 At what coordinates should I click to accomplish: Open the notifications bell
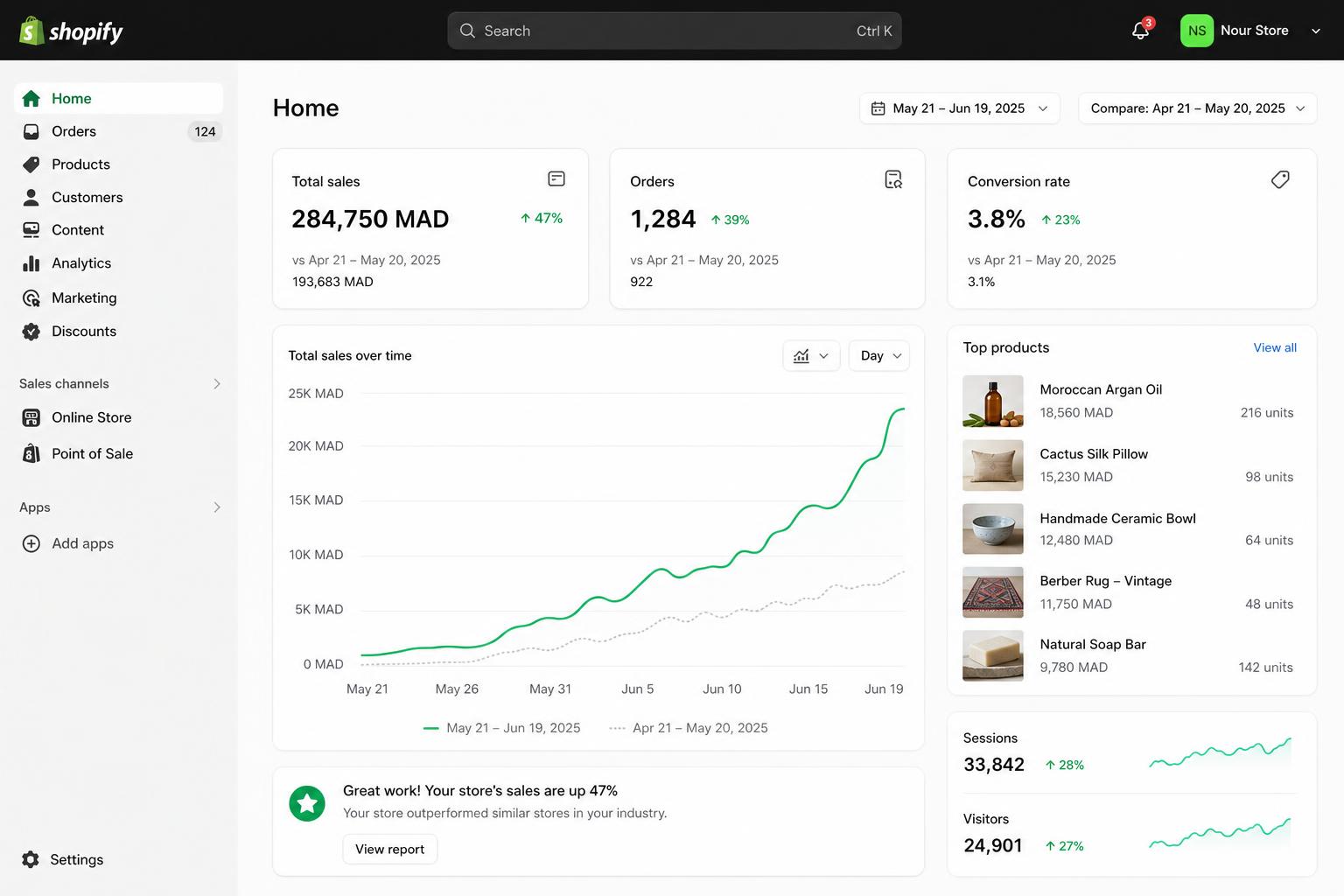click(1141, 31)
